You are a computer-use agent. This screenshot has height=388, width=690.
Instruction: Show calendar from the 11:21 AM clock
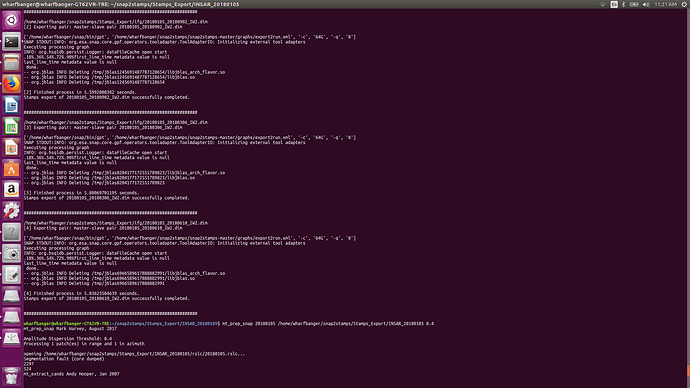[x=665, y=4]
